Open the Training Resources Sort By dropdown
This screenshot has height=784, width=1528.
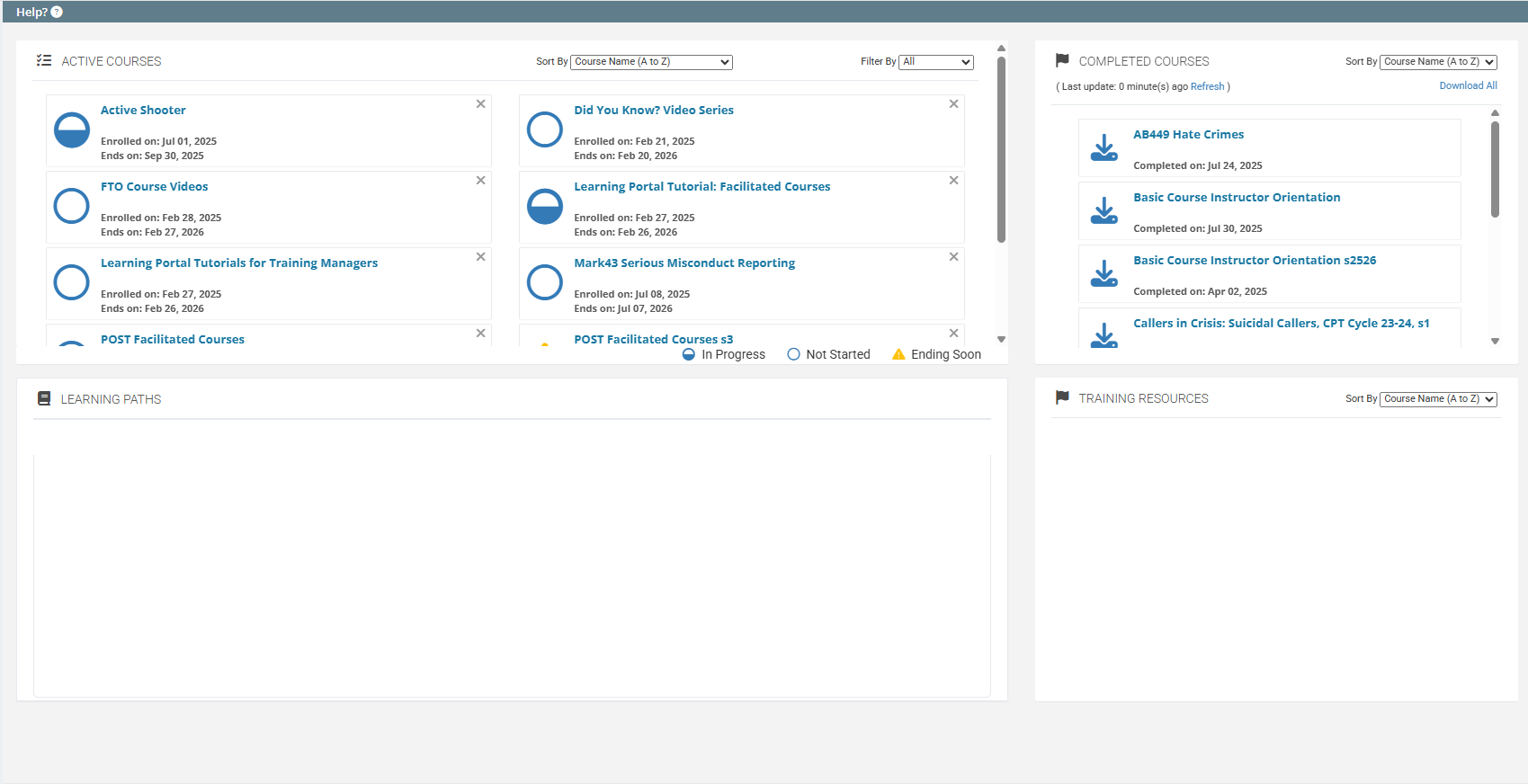pos(1437,399)
